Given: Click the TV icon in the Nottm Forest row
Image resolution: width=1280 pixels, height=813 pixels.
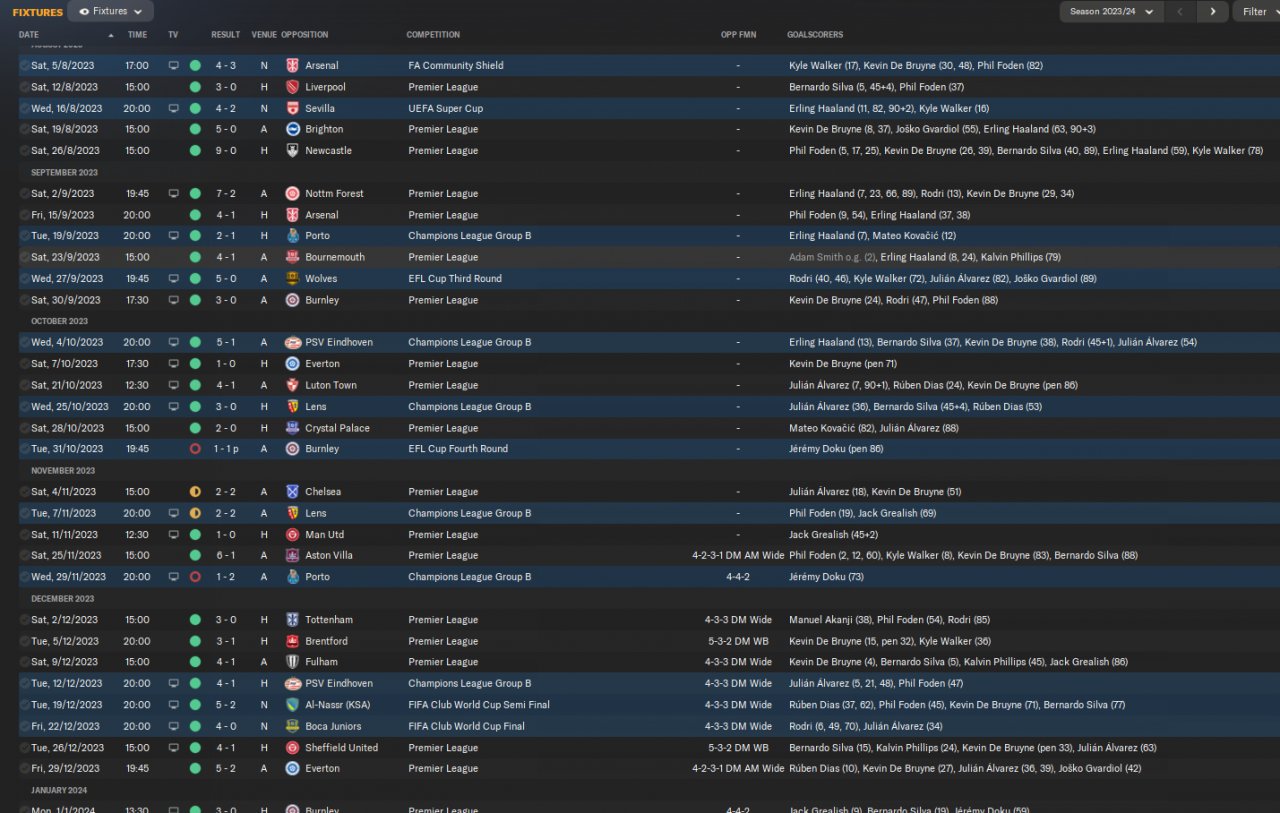Looking at the screenshot, I should [173, 194].
